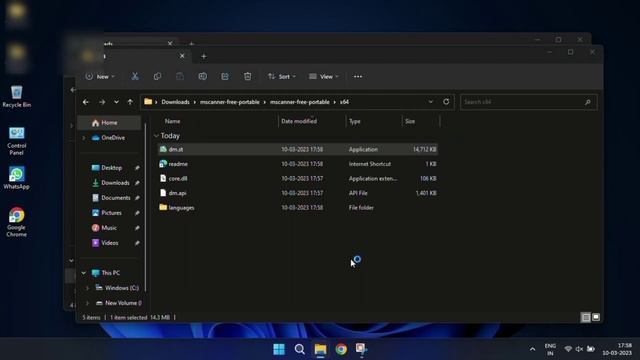640x360 pixels.
Task: Open a new tab with plus
Action: point(204,56)
